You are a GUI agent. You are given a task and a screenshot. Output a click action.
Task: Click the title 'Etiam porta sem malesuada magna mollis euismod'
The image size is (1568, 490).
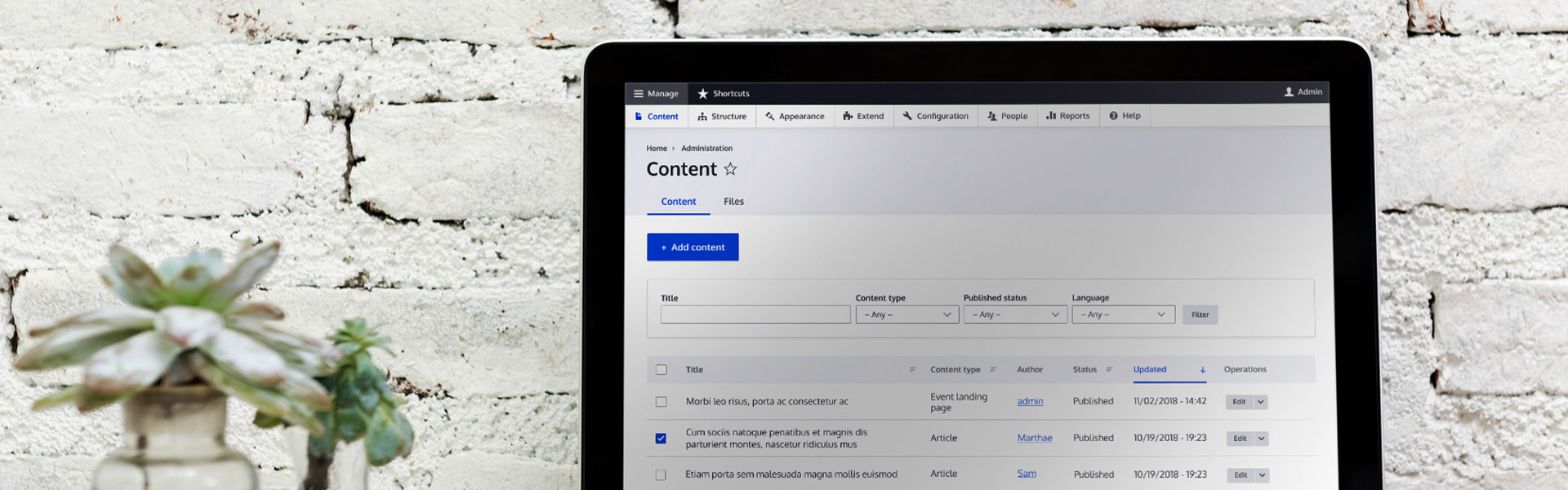coord(791,474)
